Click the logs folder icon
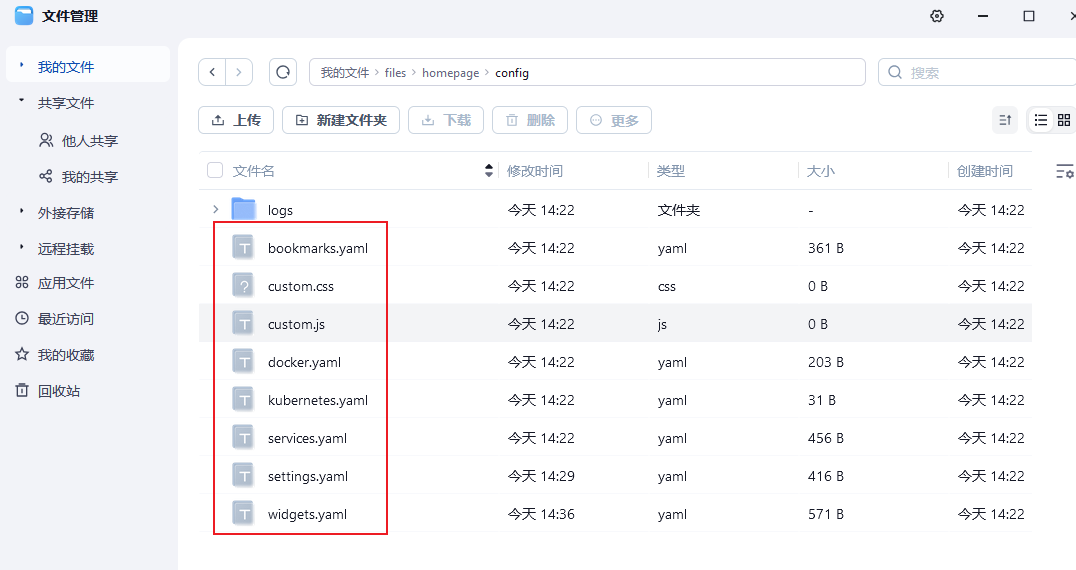This screenshot has height=570, width=1076. pos(244,209)
